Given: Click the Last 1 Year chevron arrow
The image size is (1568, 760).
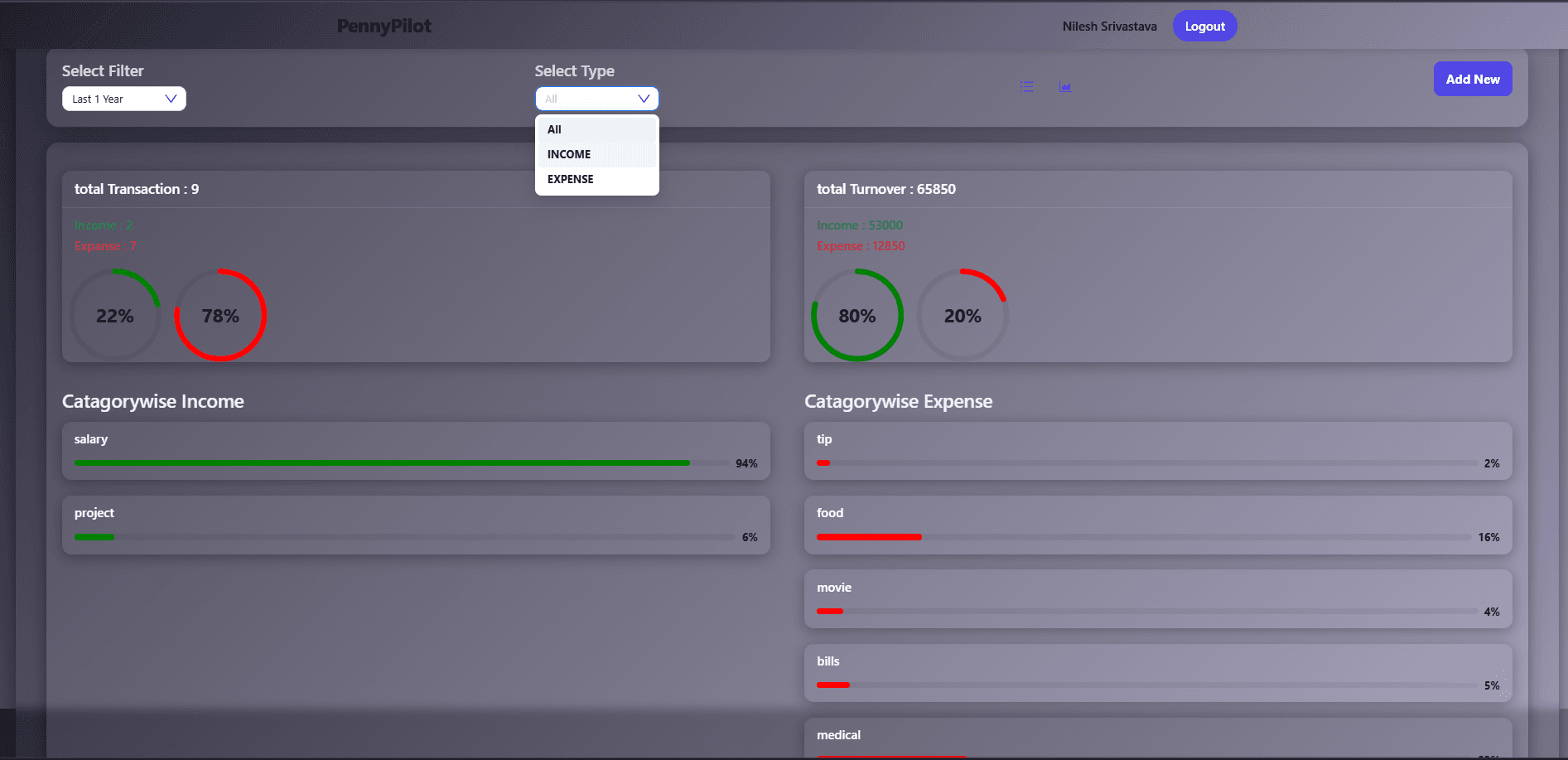Looking at the screenshot, I should pos(171,99).
